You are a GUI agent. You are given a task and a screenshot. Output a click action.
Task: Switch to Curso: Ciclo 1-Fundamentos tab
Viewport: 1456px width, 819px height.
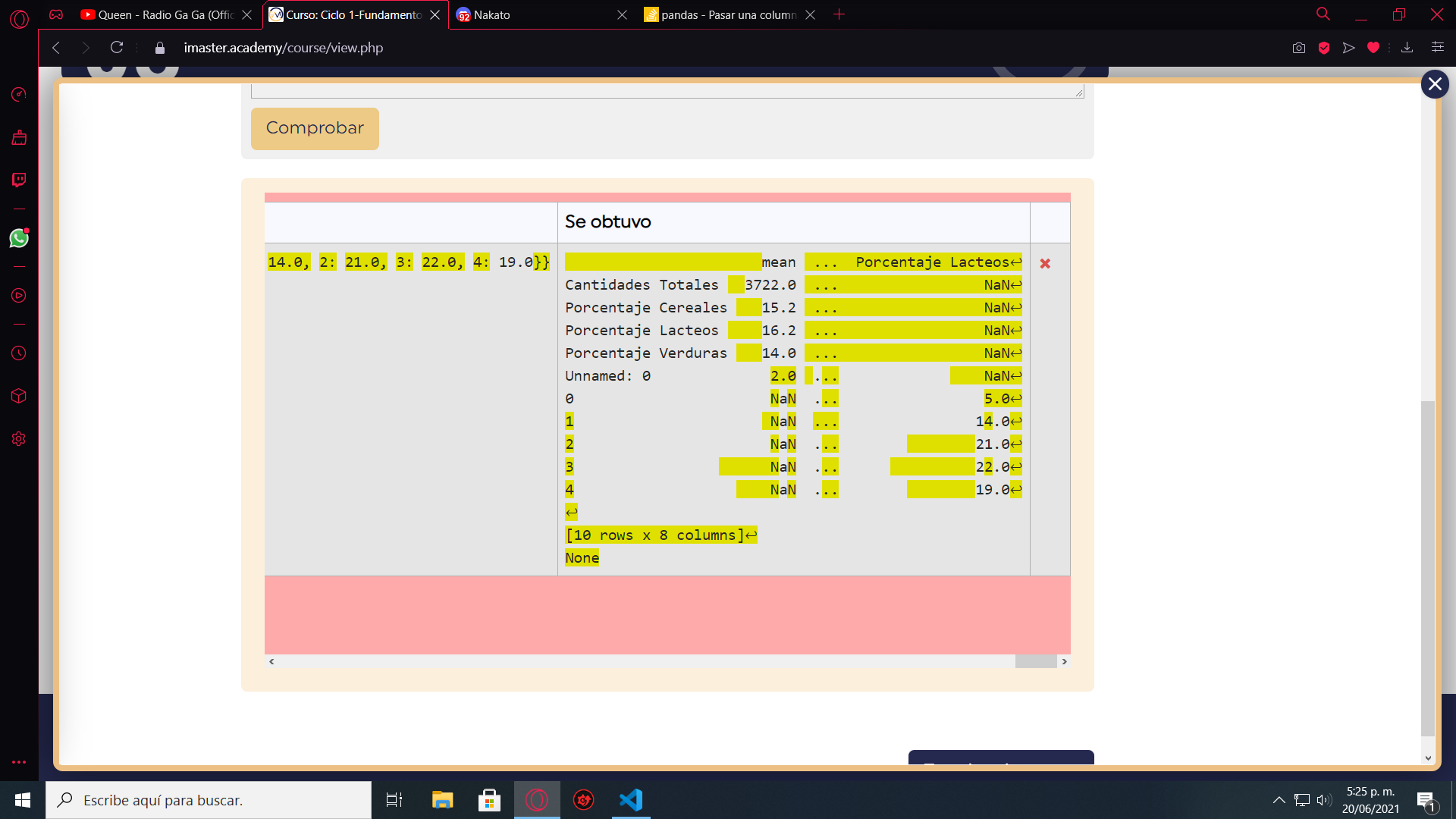353,14
